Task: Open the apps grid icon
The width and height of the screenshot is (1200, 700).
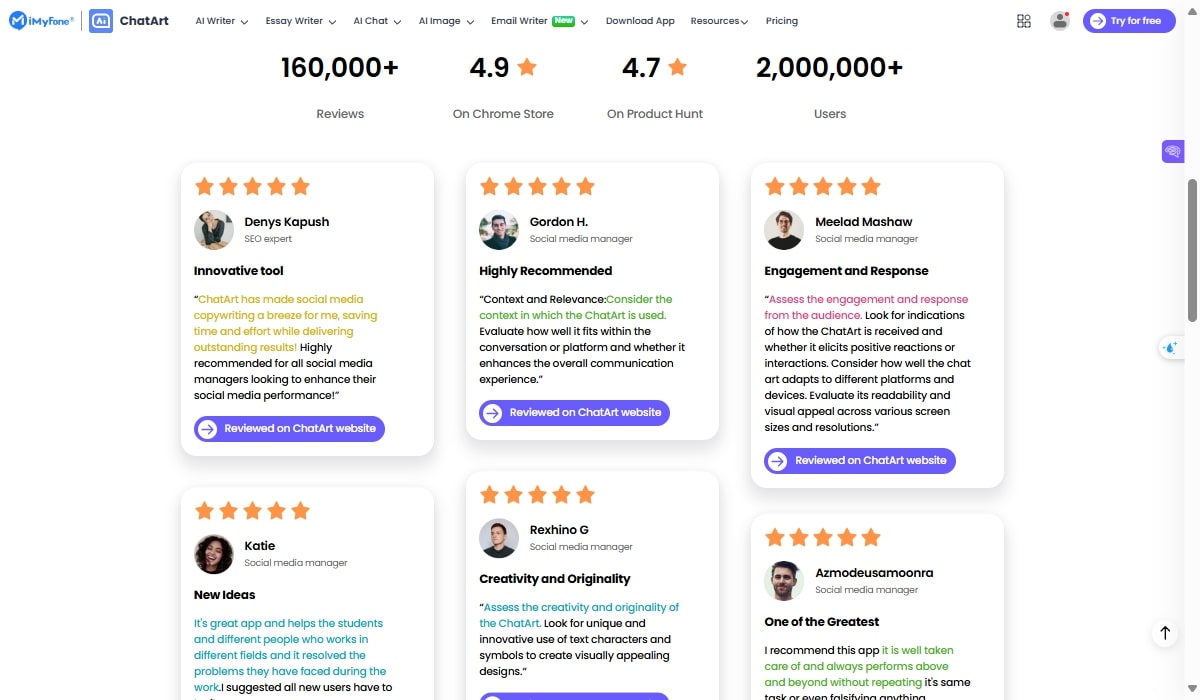Action: 1023,21
